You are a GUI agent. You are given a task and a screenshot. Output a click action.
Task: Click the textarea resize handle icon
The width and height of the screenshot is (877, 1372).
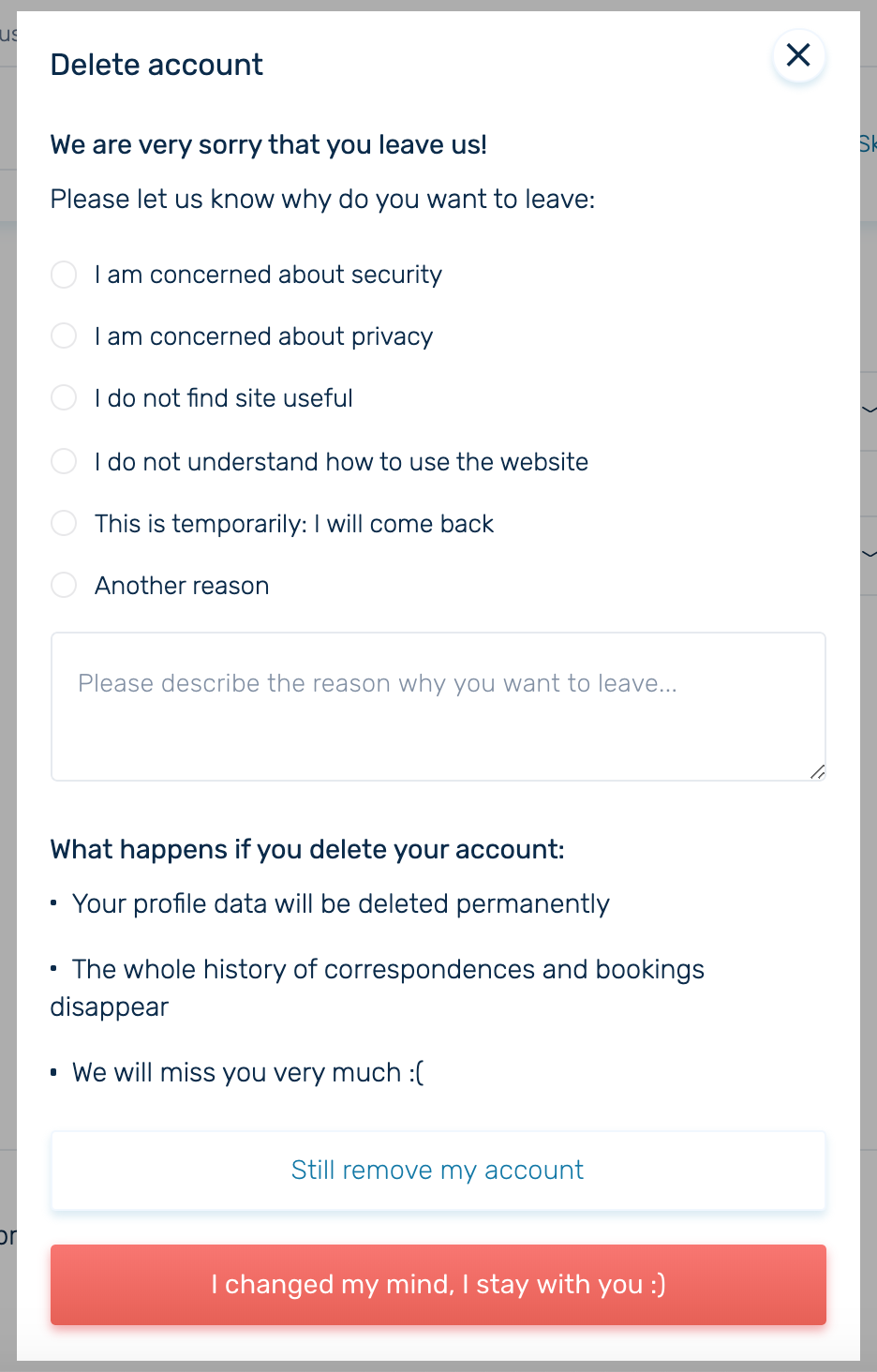click(x=817, y=771)
